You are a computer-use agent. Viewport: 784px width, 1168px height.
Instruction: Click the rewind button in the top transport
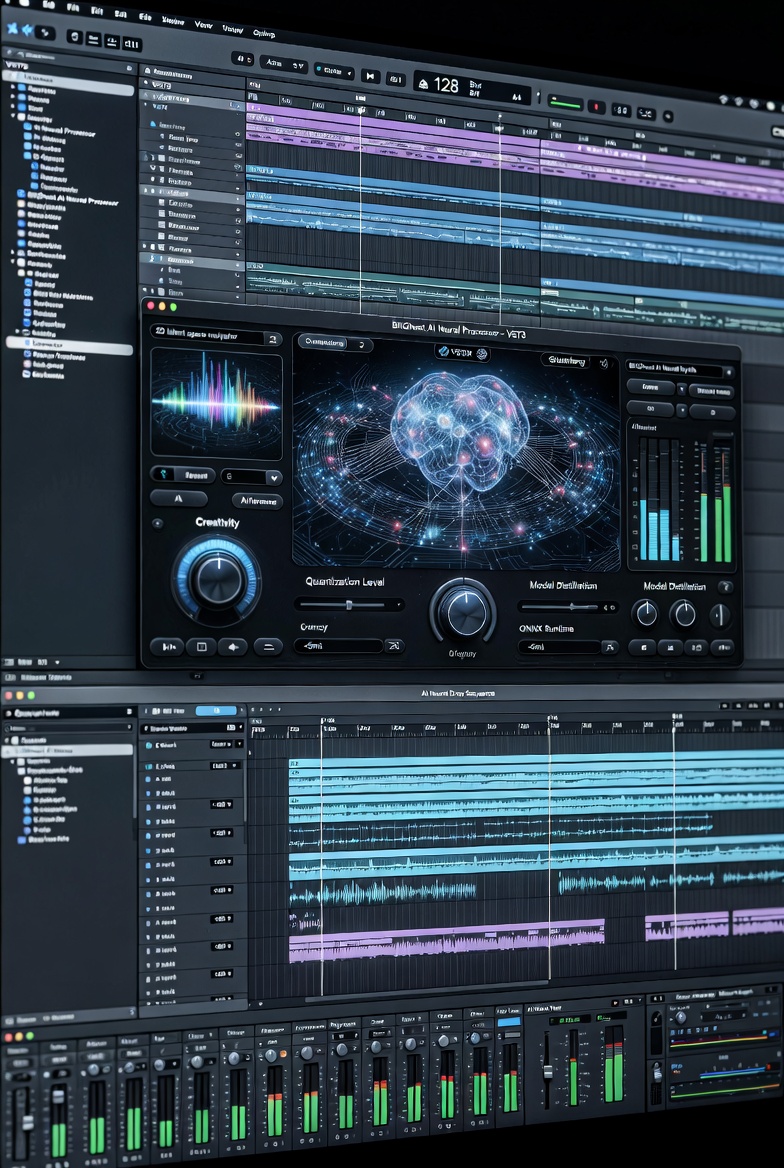[369, 75]
